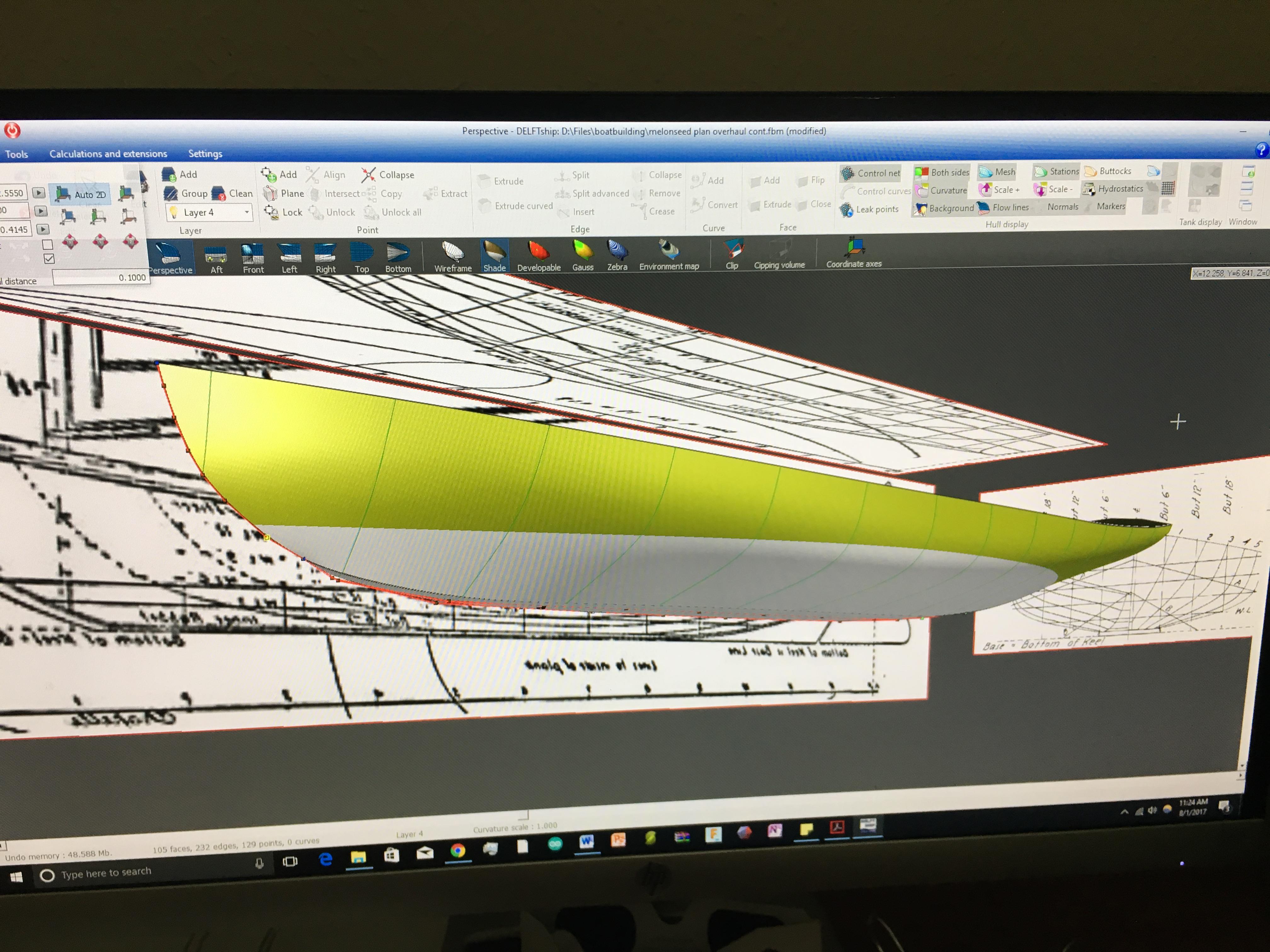
Task: Select Gauss curvature shading
Action: 583,256
